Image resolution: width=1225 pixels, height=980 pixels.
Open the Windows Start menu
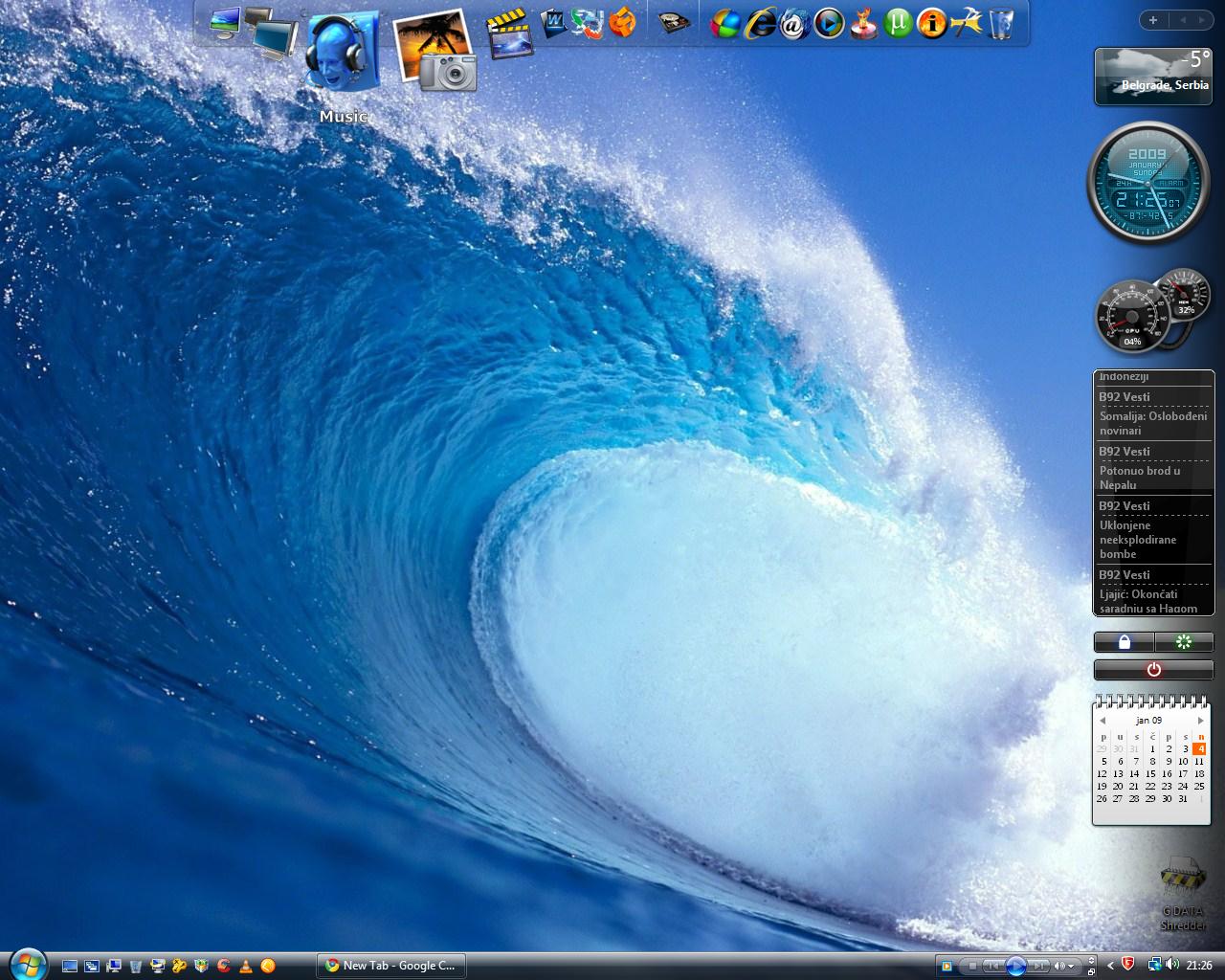coord(26,963)
